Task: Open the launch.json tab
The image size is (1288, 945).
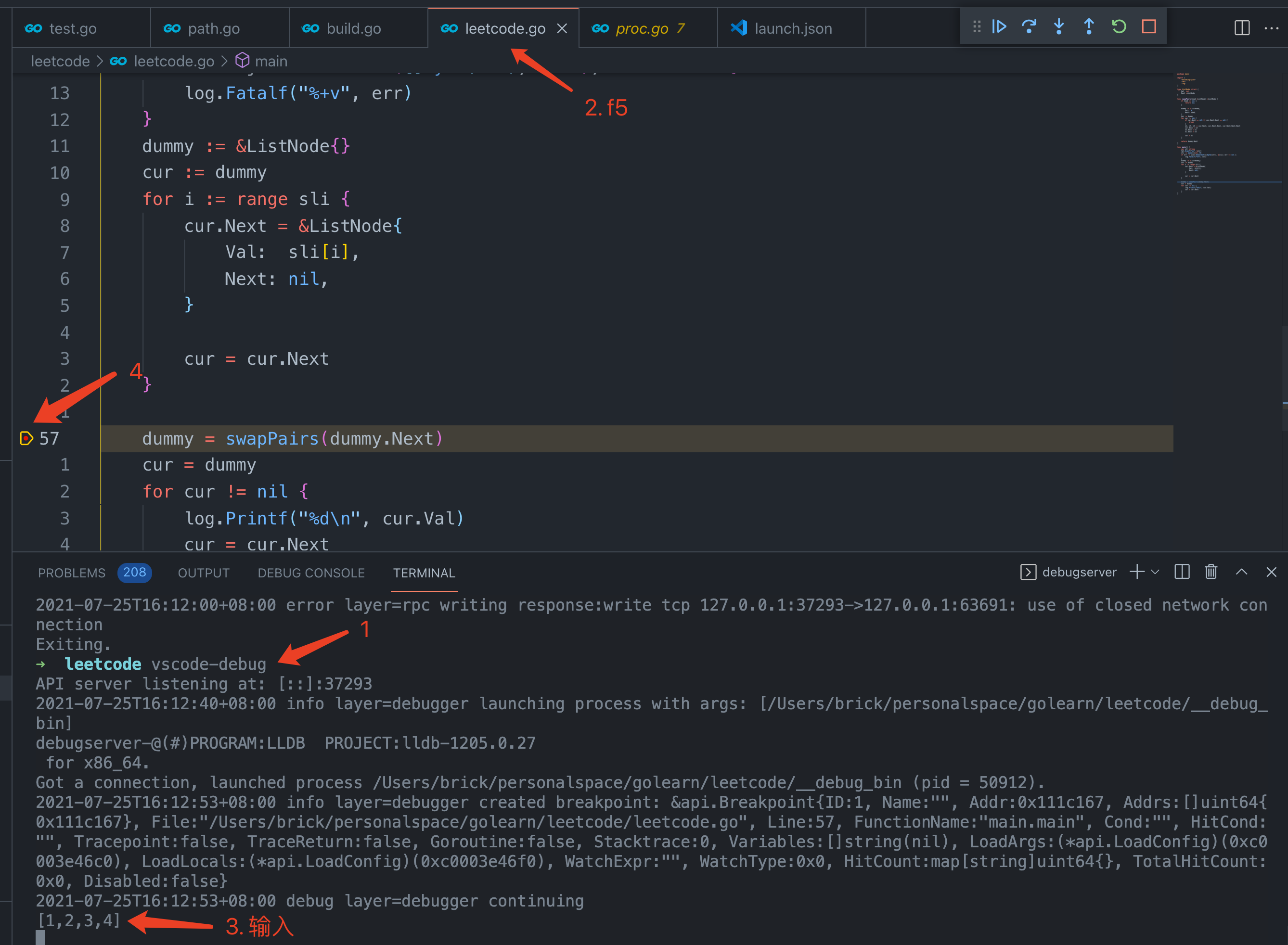Action: point(792,28)
